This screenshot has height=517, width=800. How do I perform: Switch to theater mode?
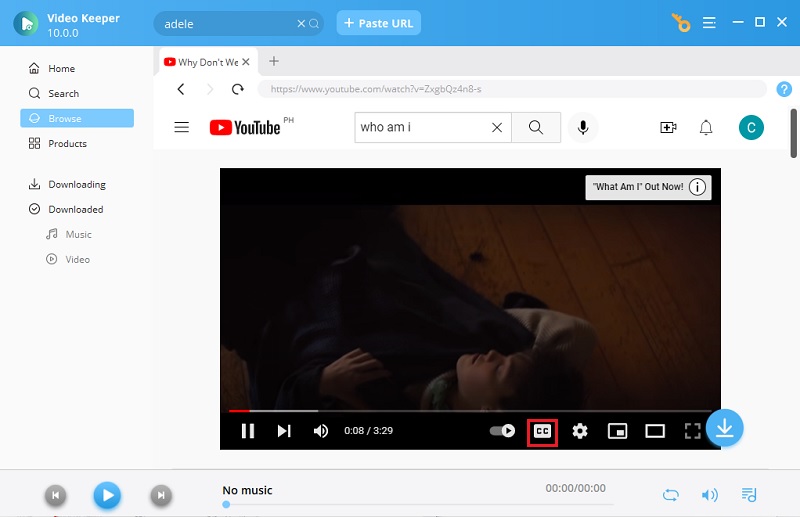pyautogui.click(x=655, y=431)
